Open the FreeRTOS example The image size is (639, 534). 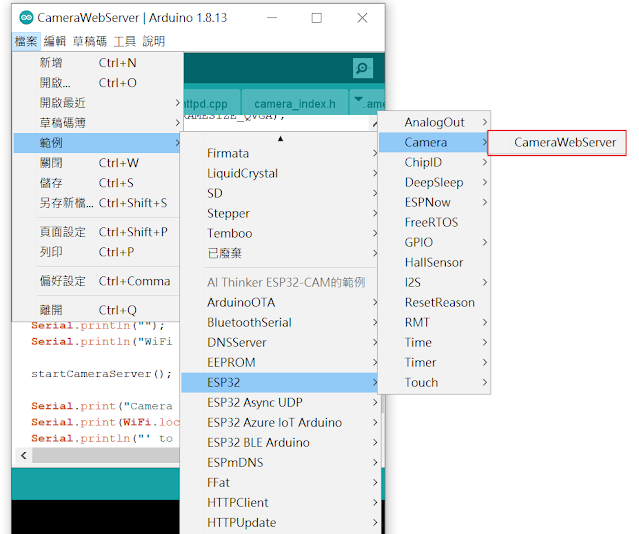434,222
